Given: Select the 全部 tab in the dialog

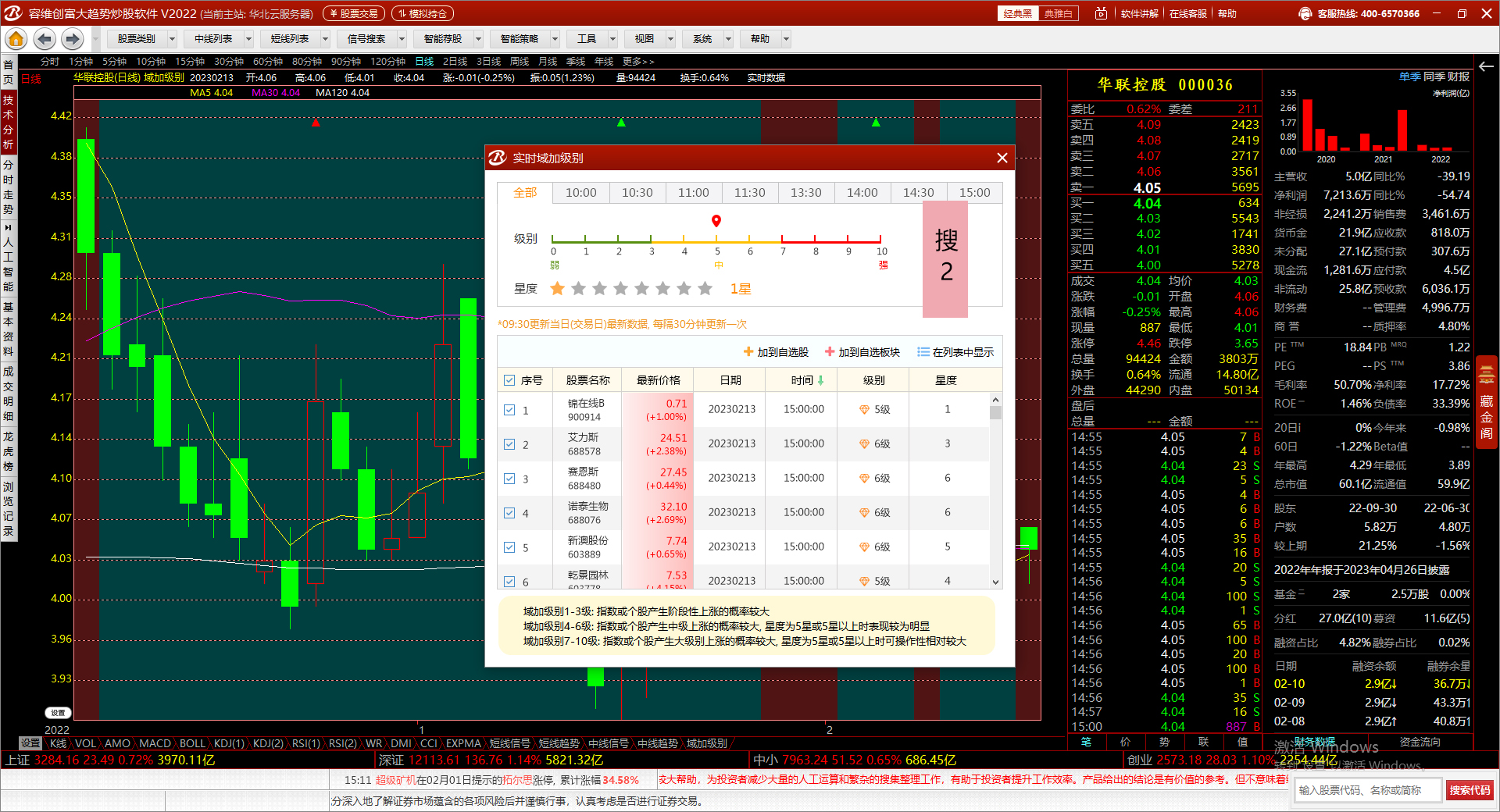Looking at the screenshot, I should [525, 193].
